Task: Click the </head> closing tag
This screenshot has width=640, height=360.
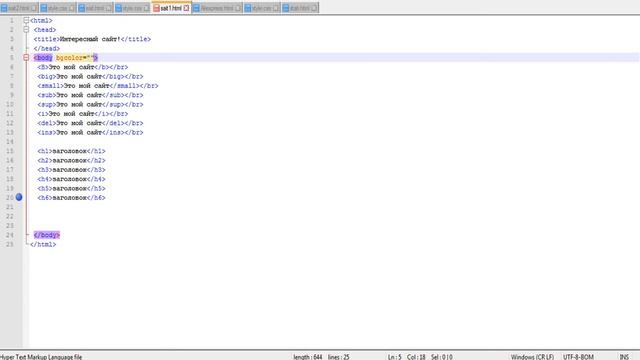Action: click(47, 49)
